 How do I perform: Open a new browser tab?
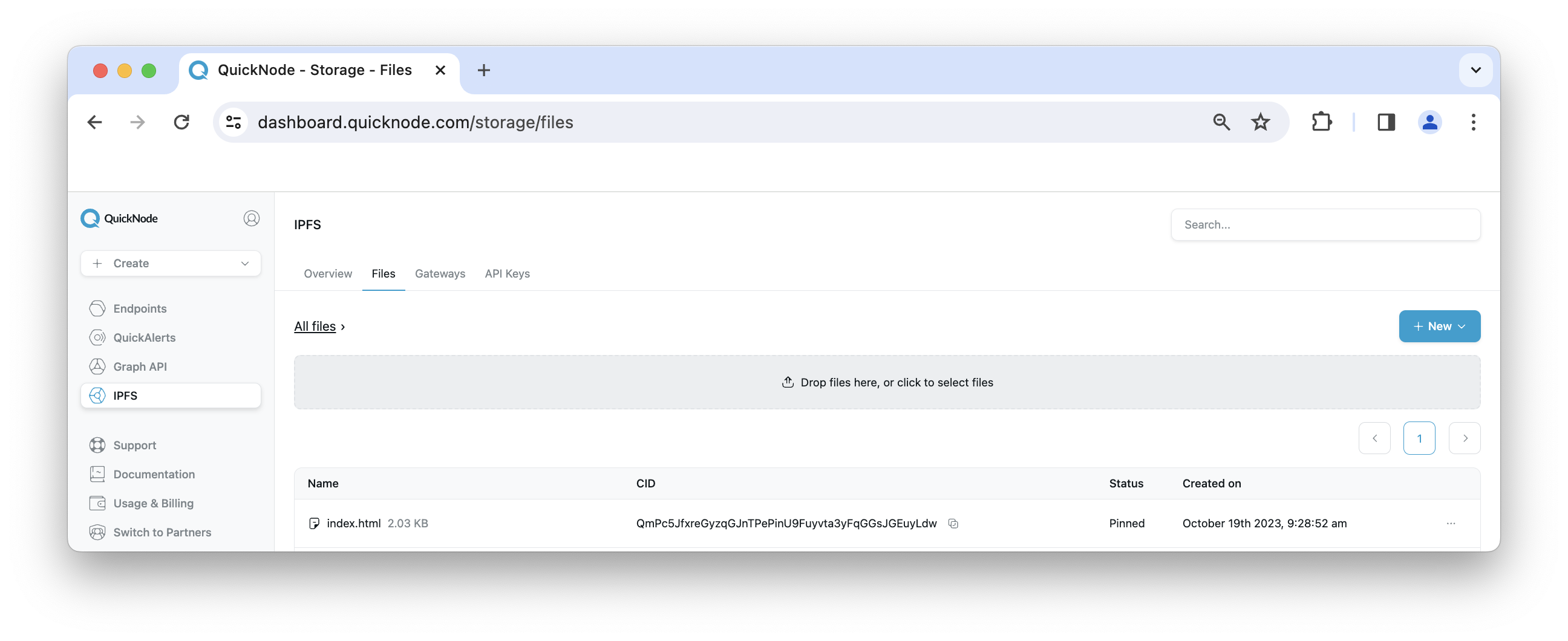point(484,71)
